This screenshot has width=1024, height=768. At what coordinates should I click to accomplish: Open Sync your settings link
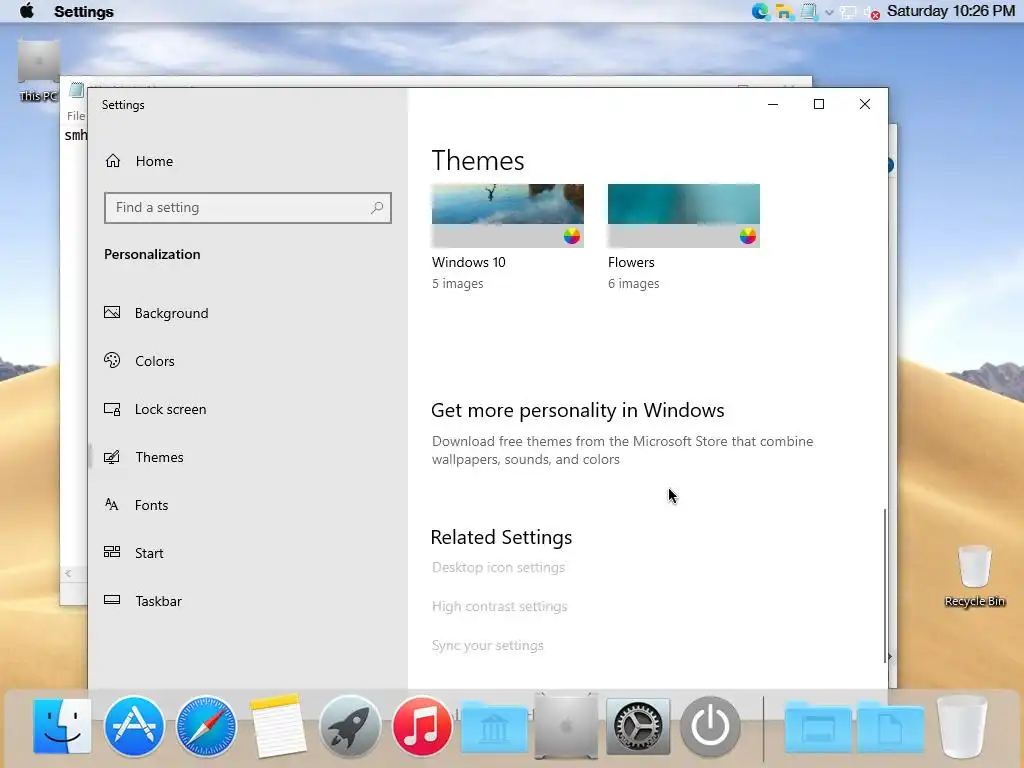pos(487,645)
